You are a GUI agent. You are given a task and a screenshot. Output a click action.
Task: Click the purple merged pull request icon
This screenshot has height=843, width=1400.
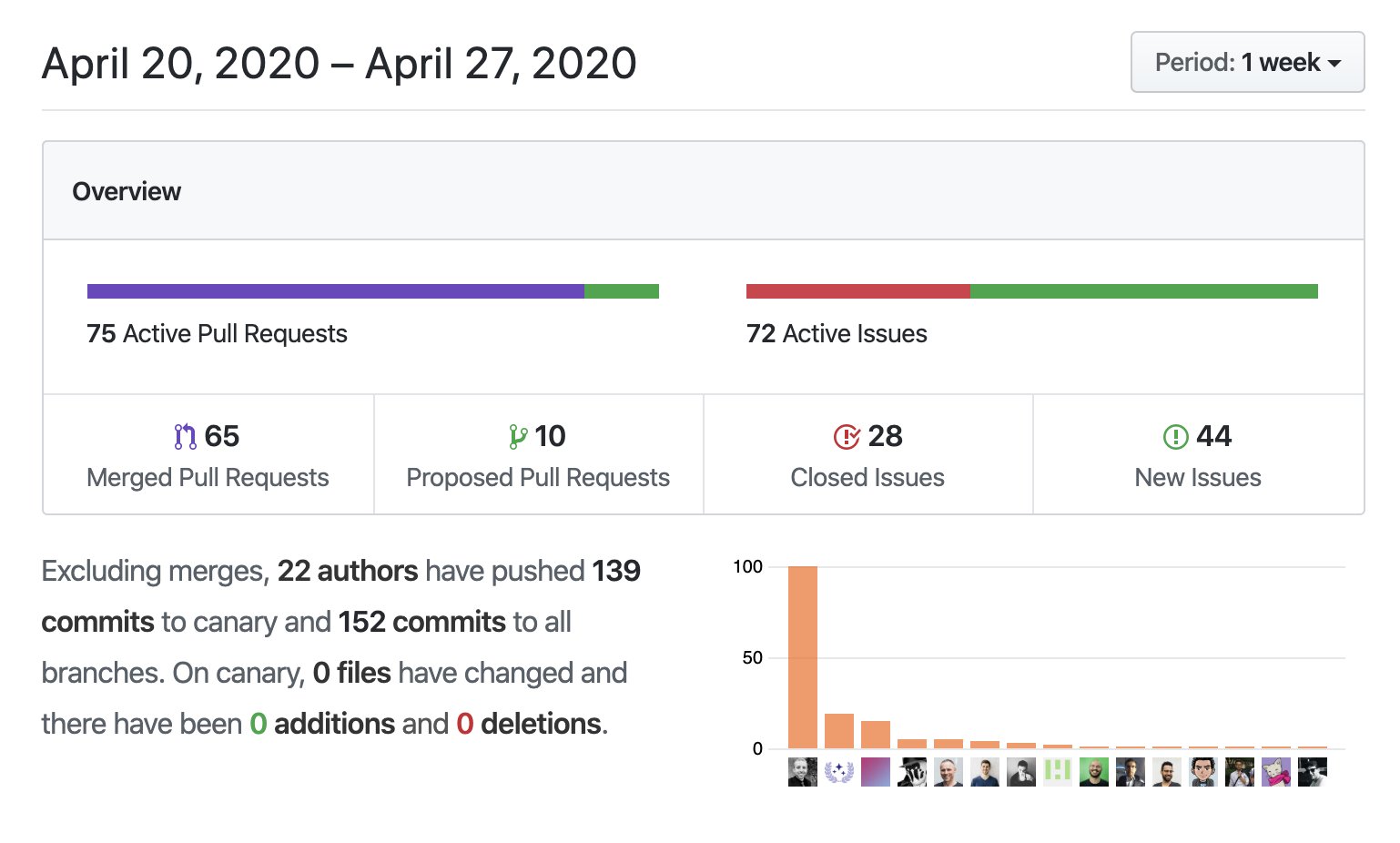click(185, 437)
